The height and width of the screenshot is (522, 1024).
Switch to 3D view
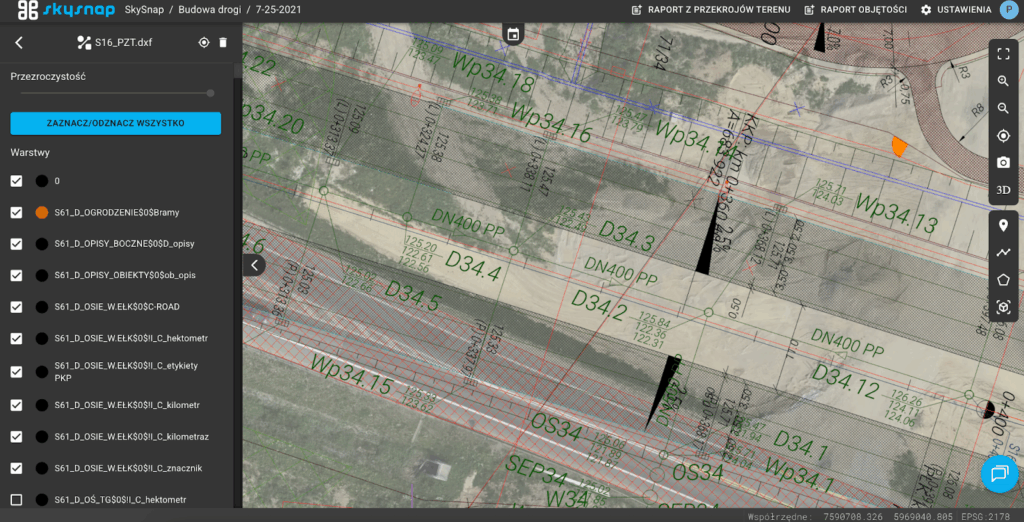point(1003,189)
